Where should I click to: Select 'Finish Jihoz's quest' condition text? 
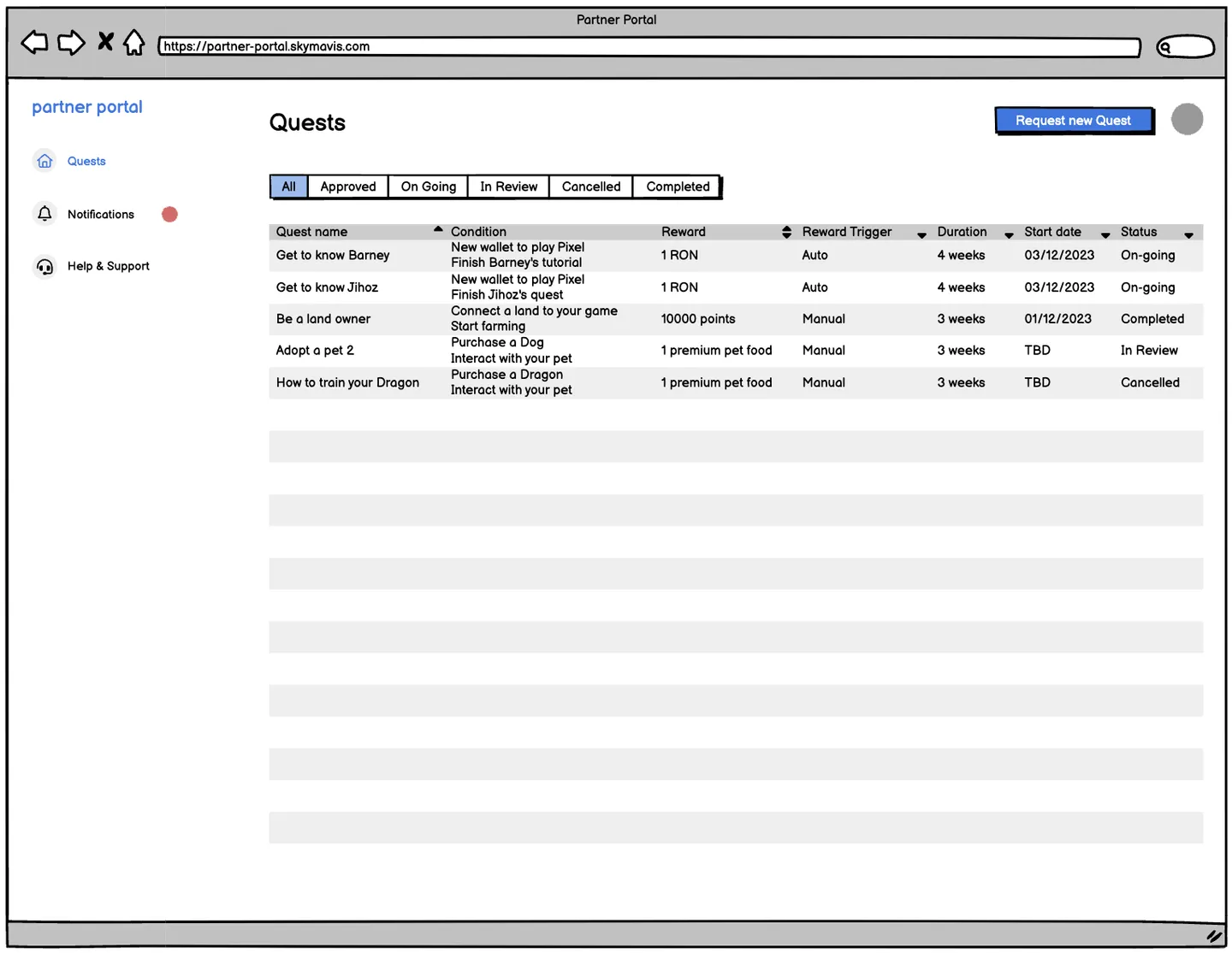pyautogui.click(x=506, y=295)
